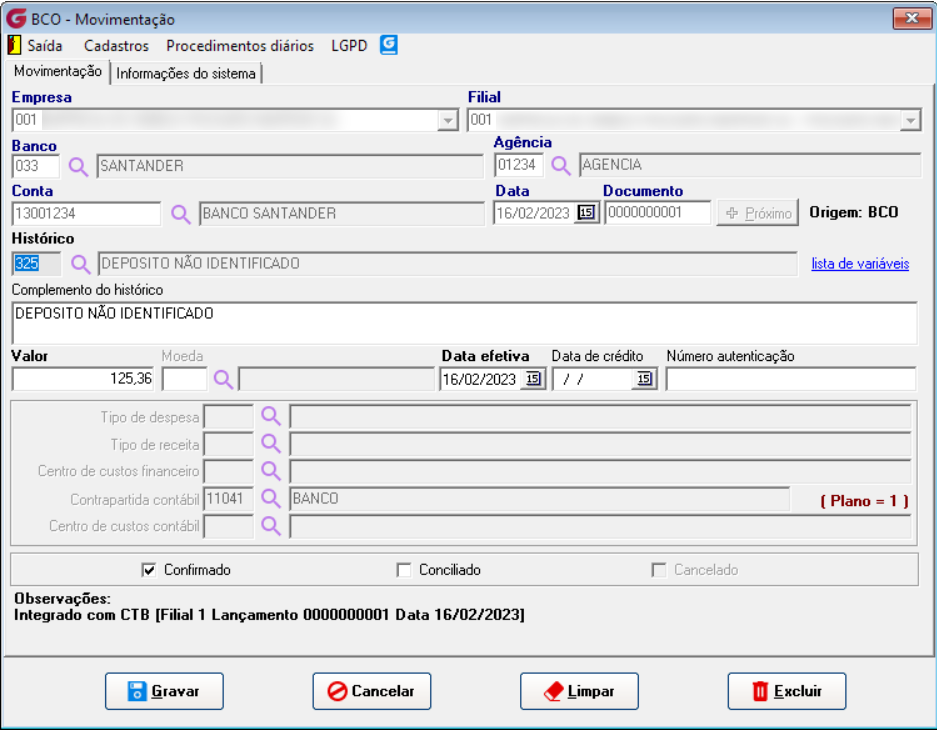The image size is (937, 730).
Task: Open Contrapartida contábil lookup magnifier
Action: [x=271, y=498]
